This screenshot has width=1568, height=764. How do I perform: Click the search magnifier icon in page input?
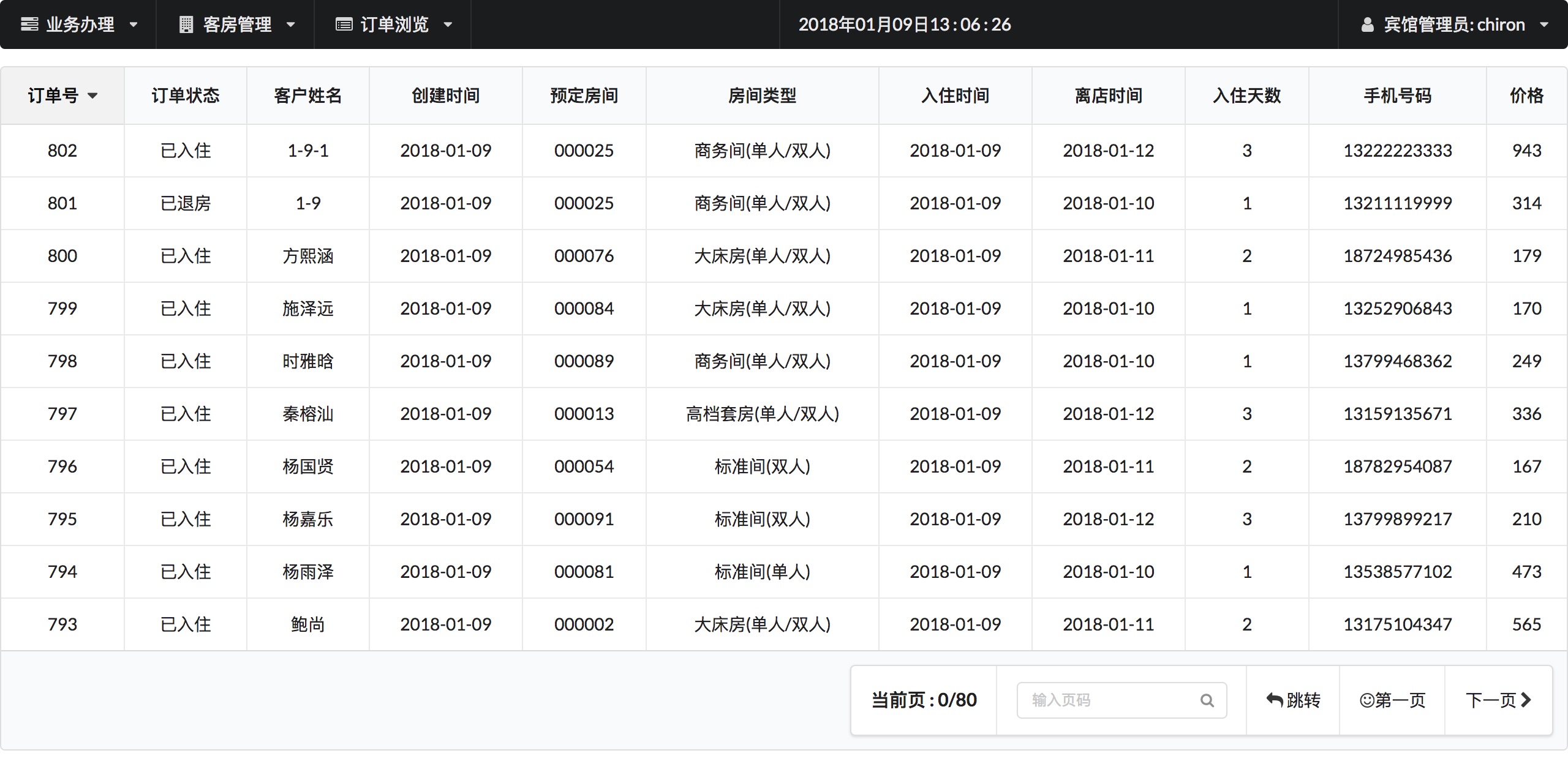point(1207,700)
